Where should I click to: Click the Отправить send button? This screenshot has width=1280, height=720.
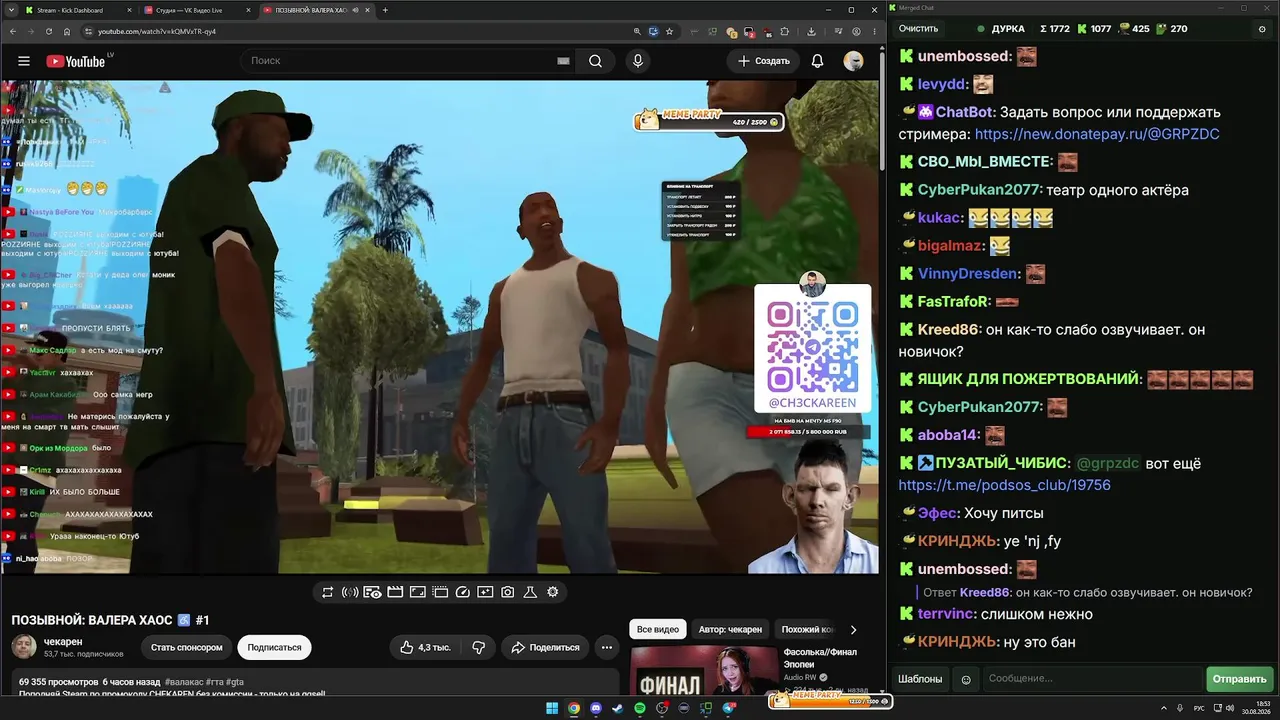coord(1239,679)
